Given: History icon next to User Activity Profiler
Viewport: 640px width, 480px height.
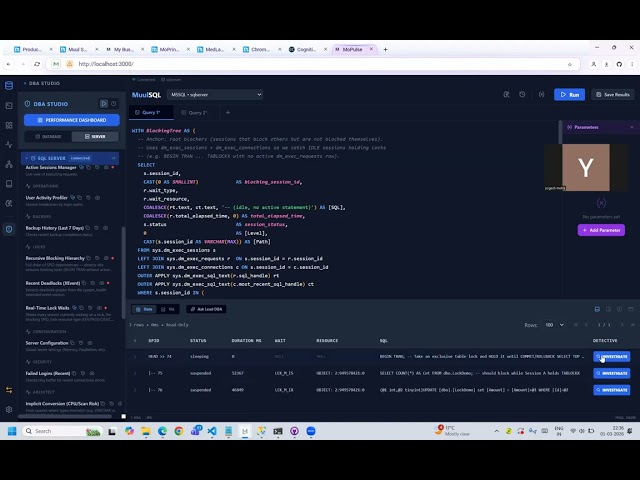Looking at the screenshot, I should [x=89, y=198].
